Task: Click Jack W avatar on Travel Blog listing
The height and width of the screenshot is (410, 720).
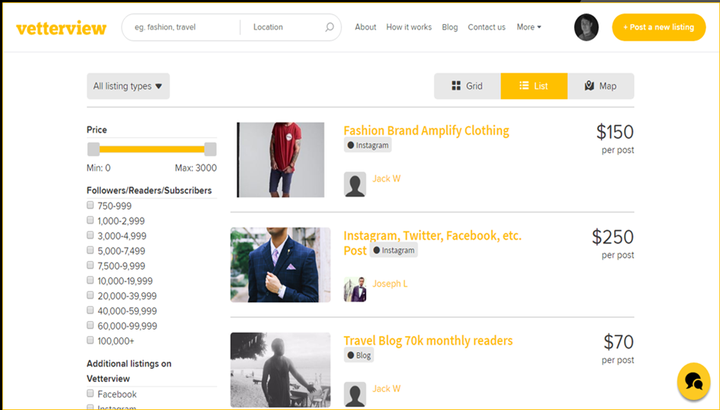Action: (x=355, y=394)
